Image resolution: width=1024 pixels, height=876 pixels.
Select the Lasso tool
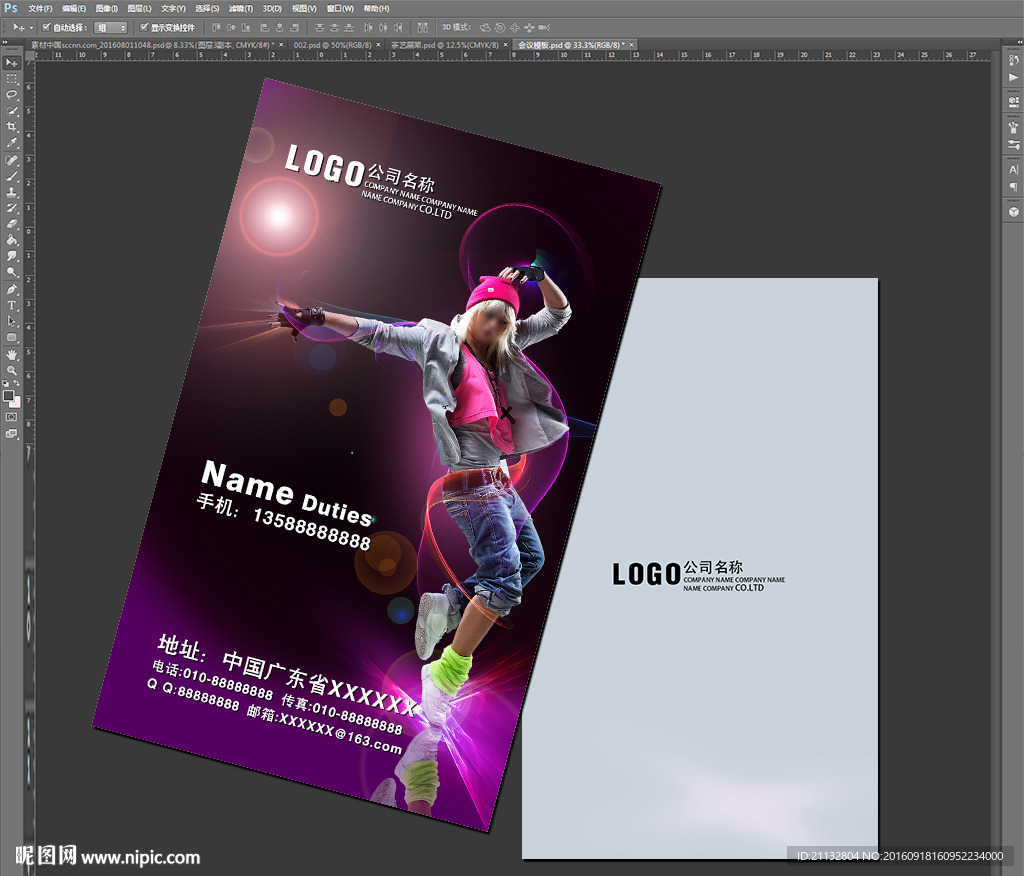pos(12,95)
